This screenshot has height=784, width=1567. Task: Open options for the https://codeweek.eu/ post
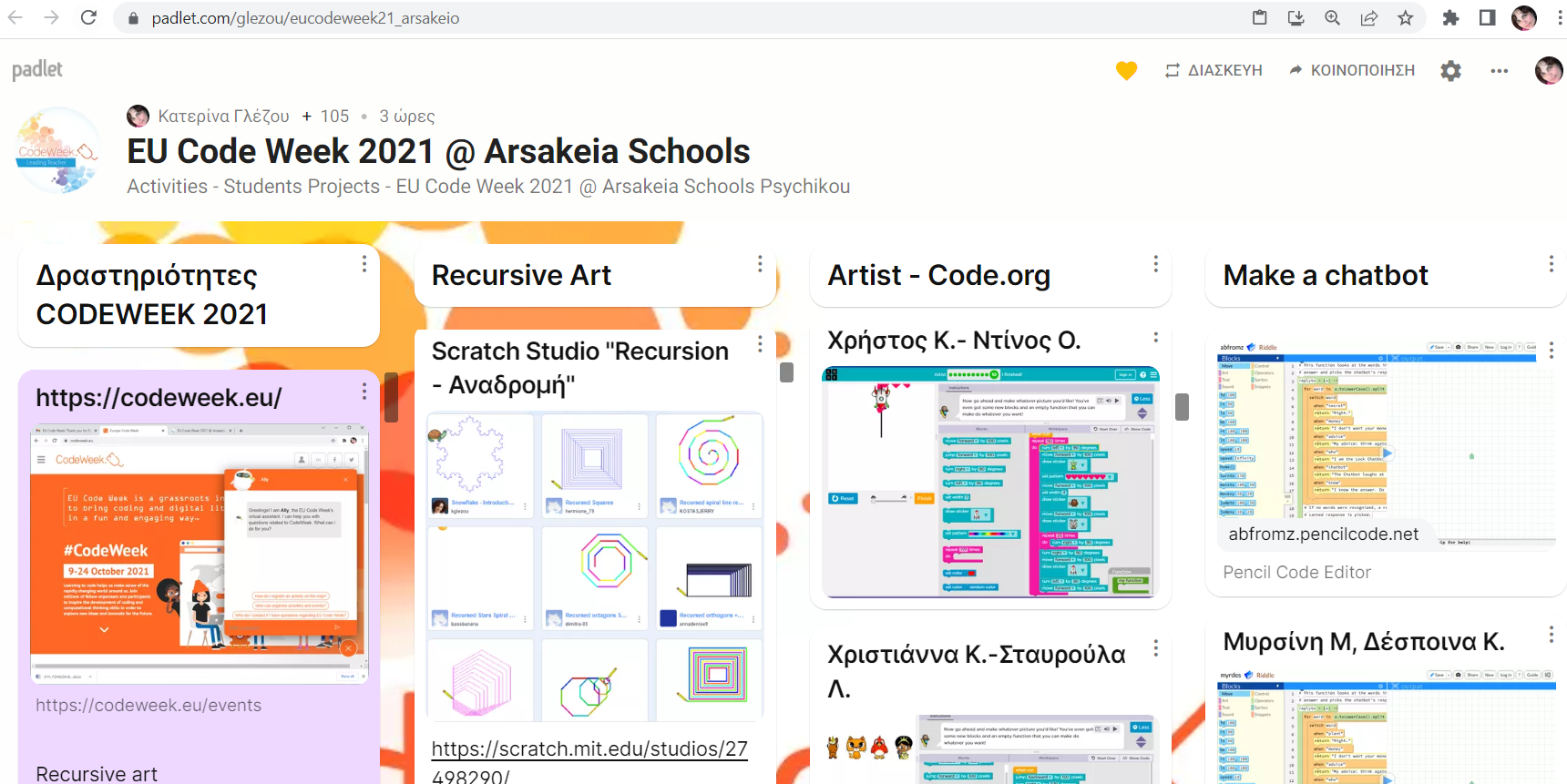(364, 391)
